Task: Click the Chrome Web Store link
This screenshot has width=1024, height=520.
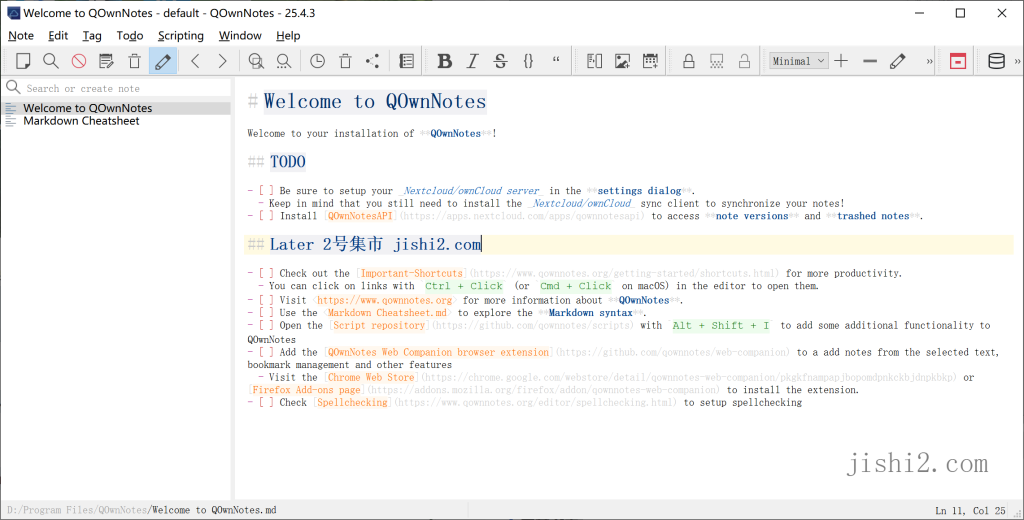Action: click(371, 378)
